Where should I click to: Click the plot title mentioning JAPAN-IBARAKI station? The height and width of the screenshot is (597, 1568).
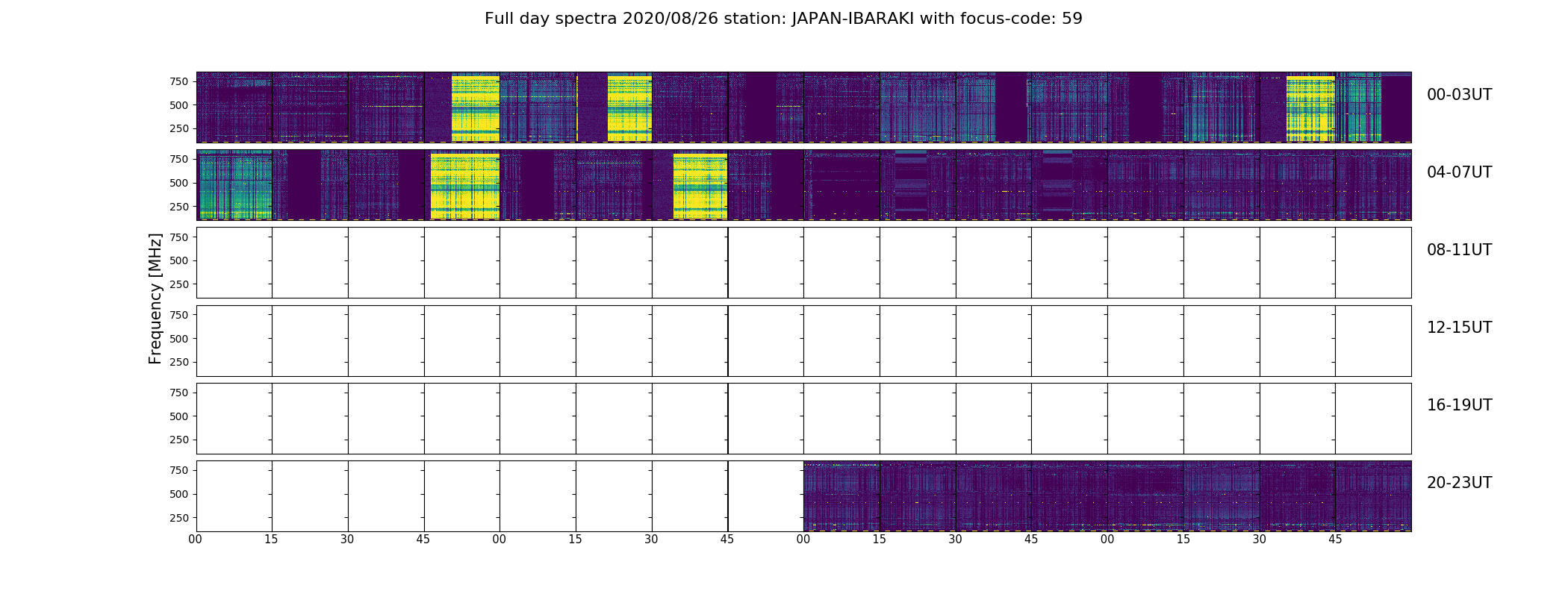click(x=783, y=19)
